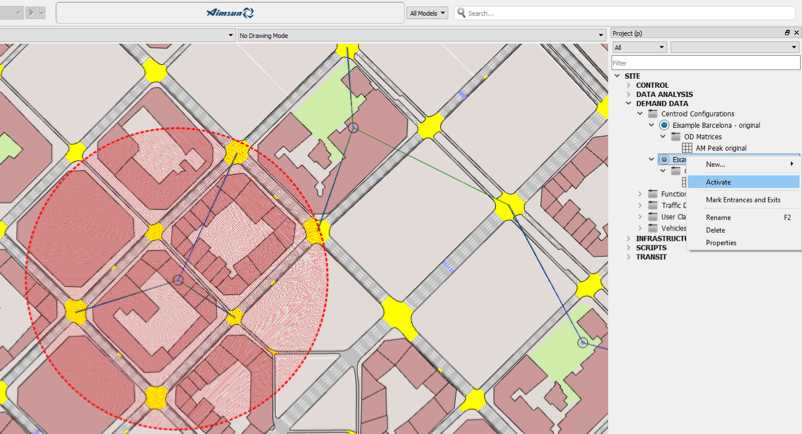Screen dimensions: 802x434
Task: Collapse the Eixample Barcelona - original node
Action: point(651,125)
